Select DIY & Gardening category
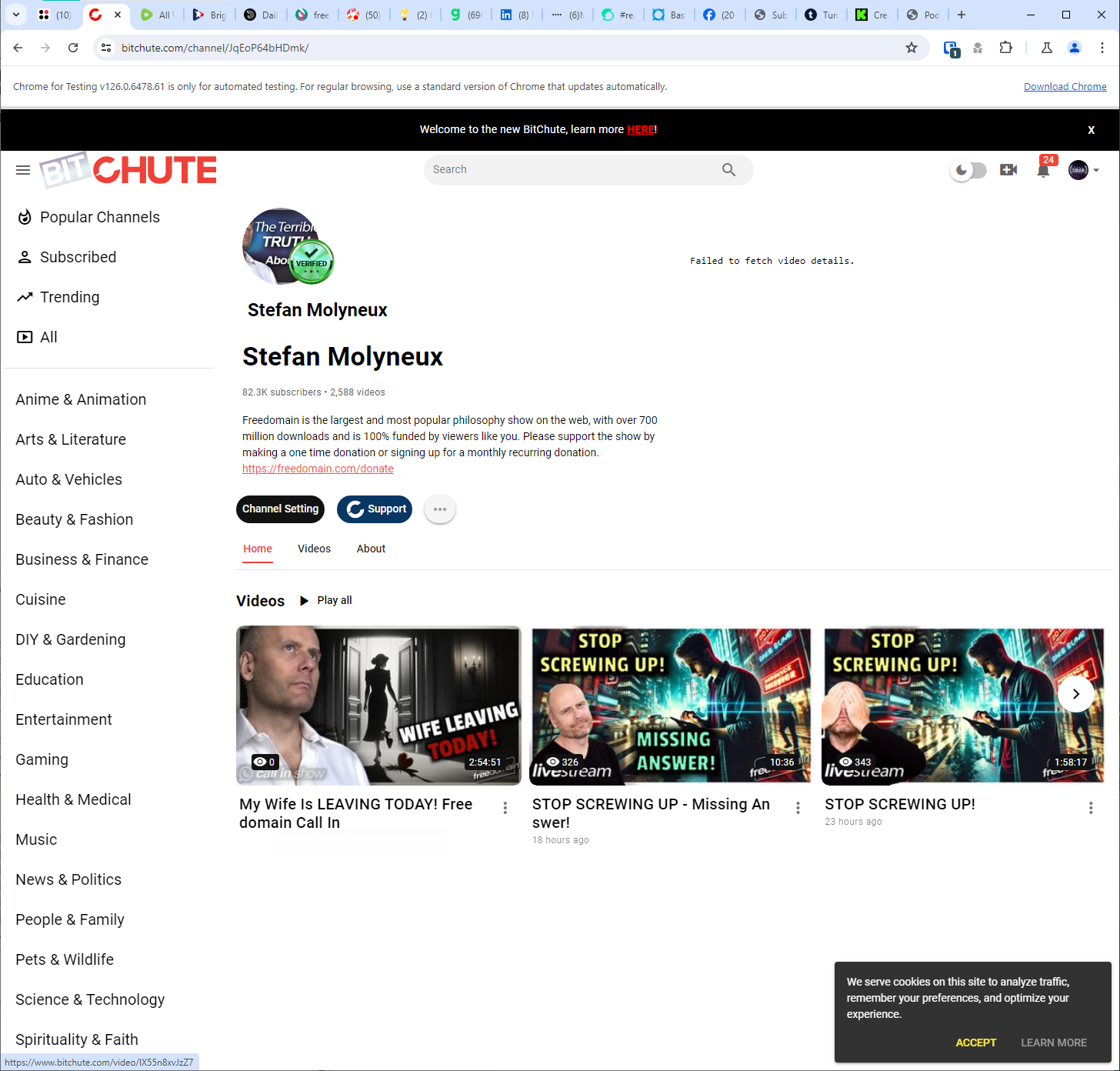1120x1071 pixels. 70,640
